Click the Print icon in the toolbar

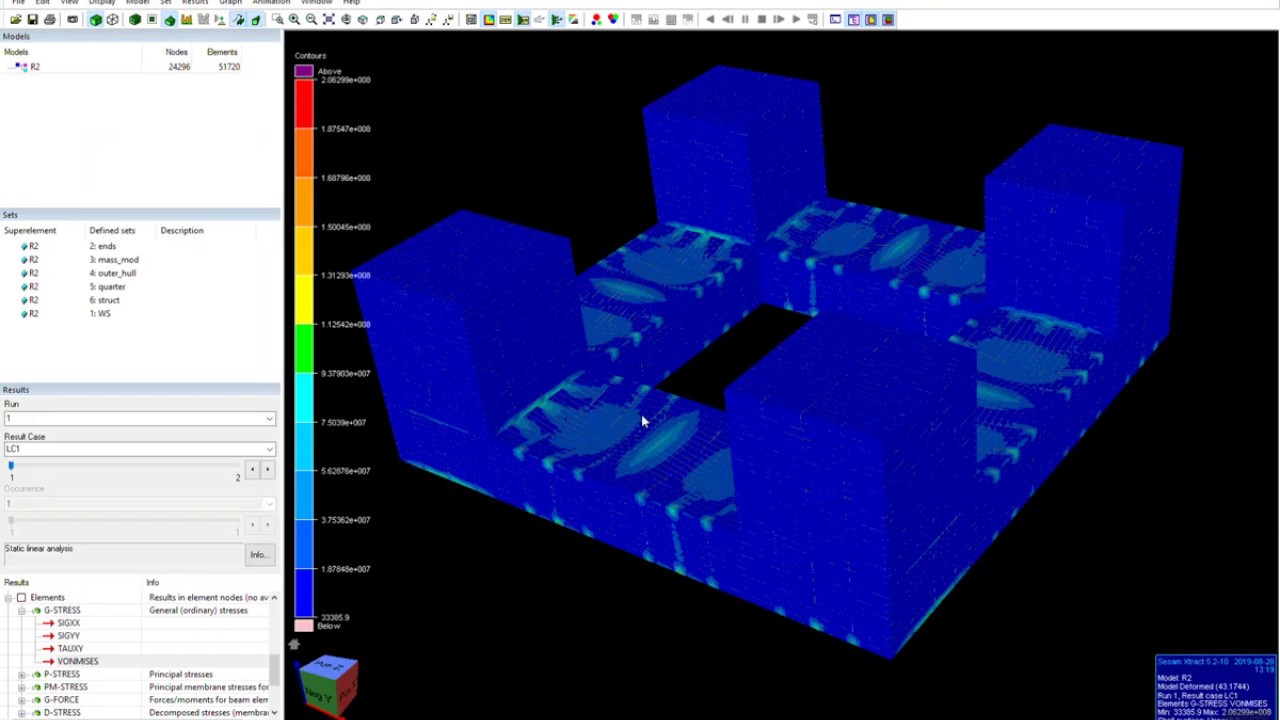tap(50, 19)
